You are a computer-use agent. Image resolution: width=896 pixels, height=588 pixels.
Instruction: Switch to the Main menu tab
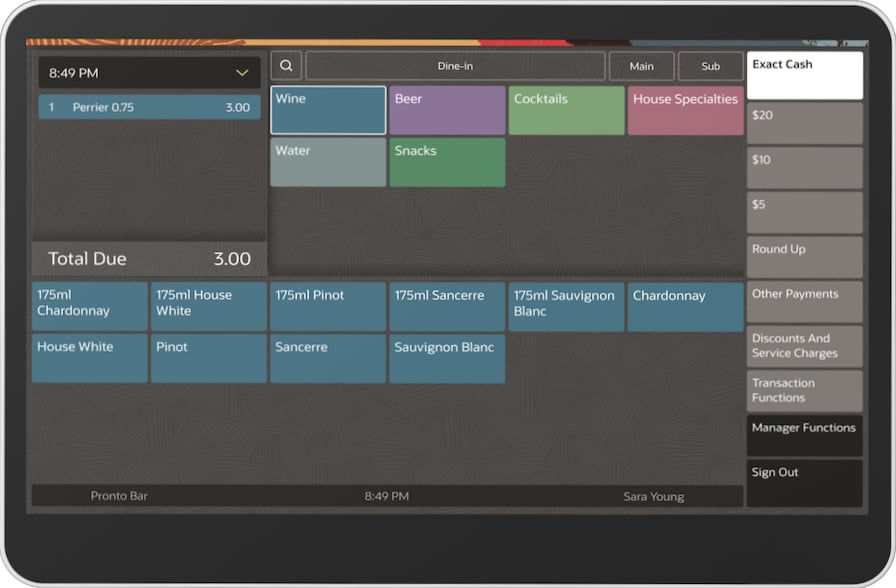tap(641, 66)
